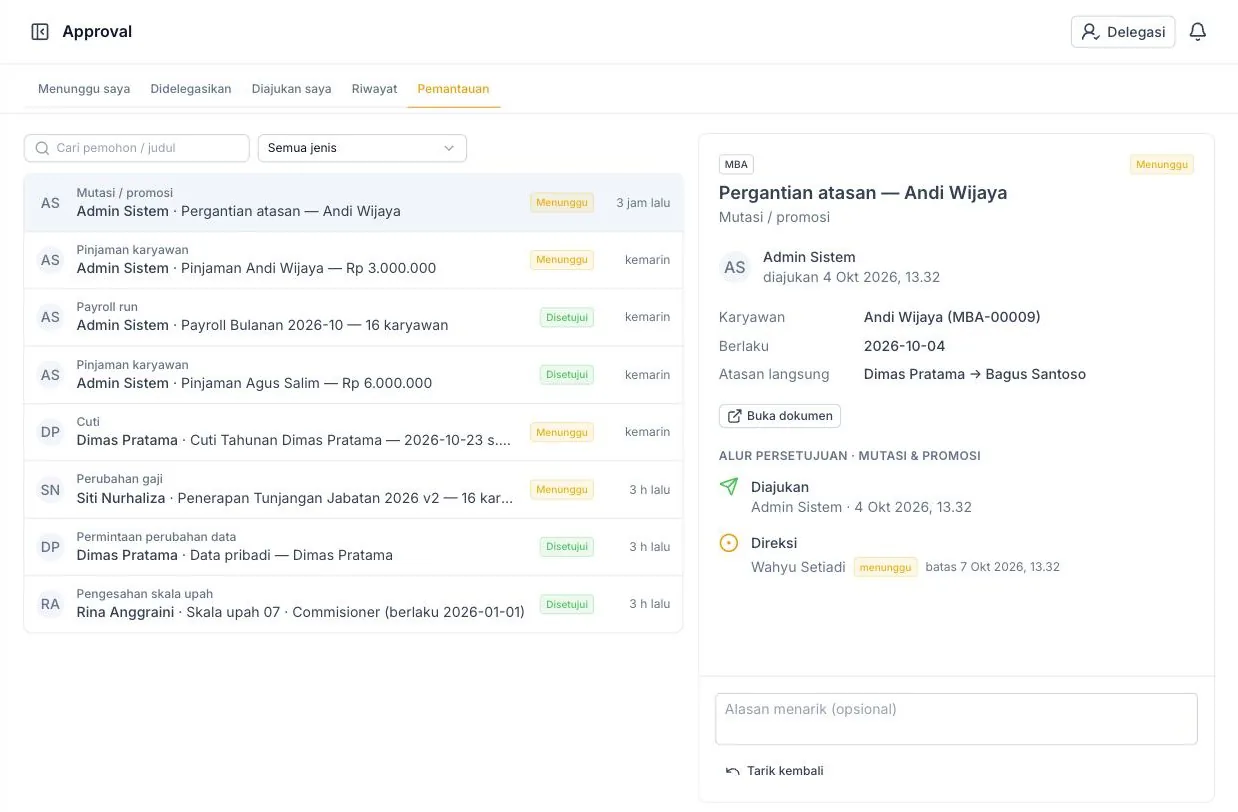The width and height of the screenshot is (1238, 812).
Task: Open Skala upah 07 Commisioner request
Action: click(x=353, y=604)
